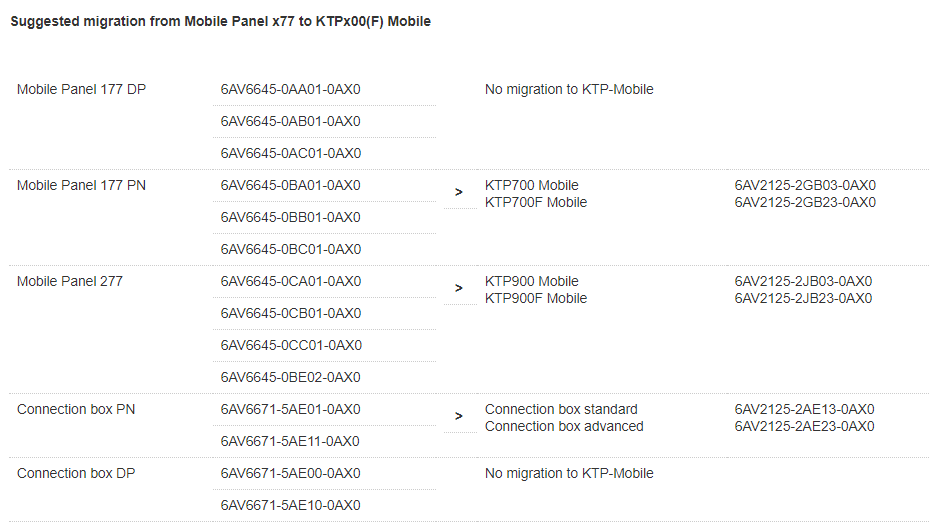Open the KTP900 Mobile link
929x530 pixels.
tap(531, 281)
